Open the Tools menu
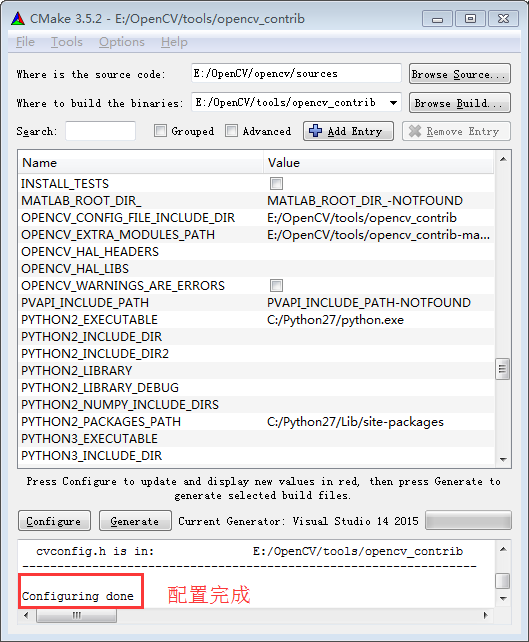The height and width of the screenshot is (642, 529). 67,42
